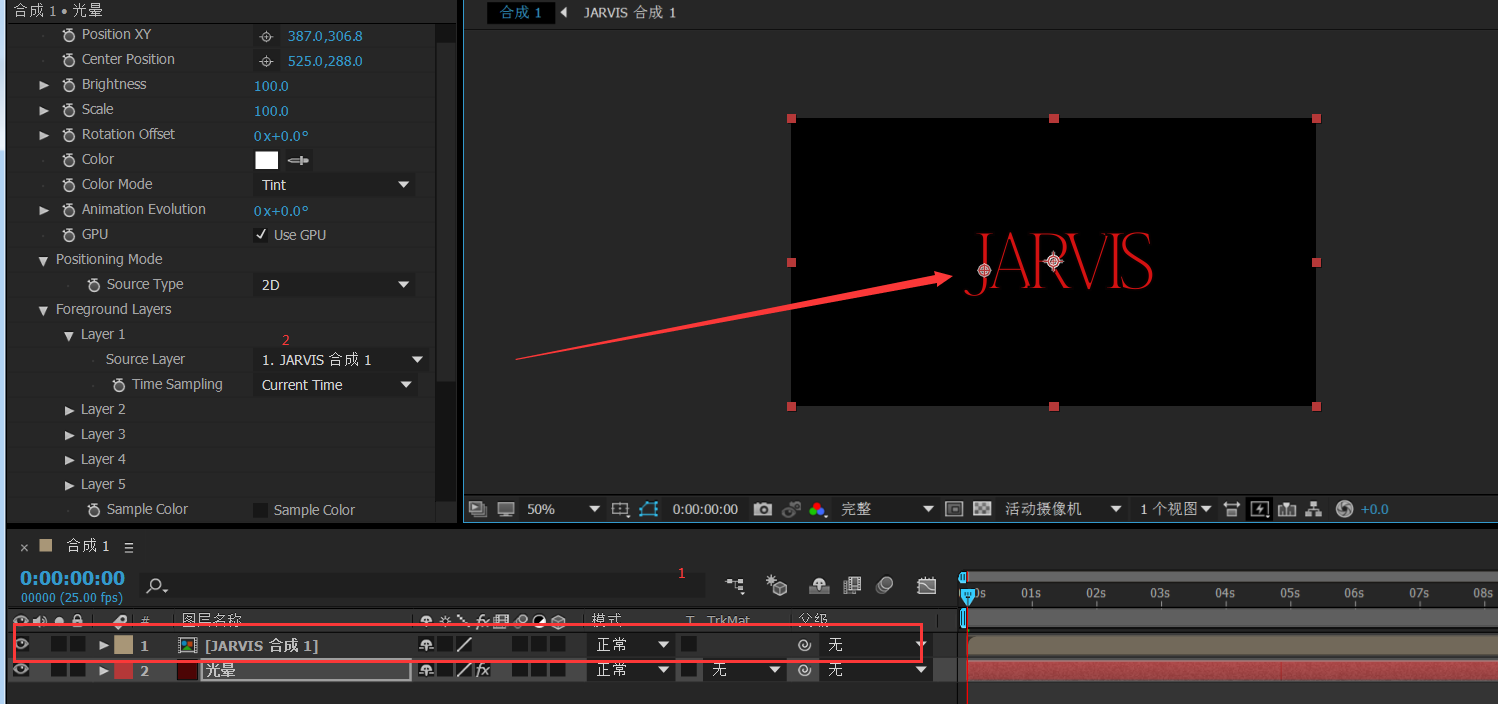
Task: Click the Center Position point picker crosshair
Action: coord(266,61)
